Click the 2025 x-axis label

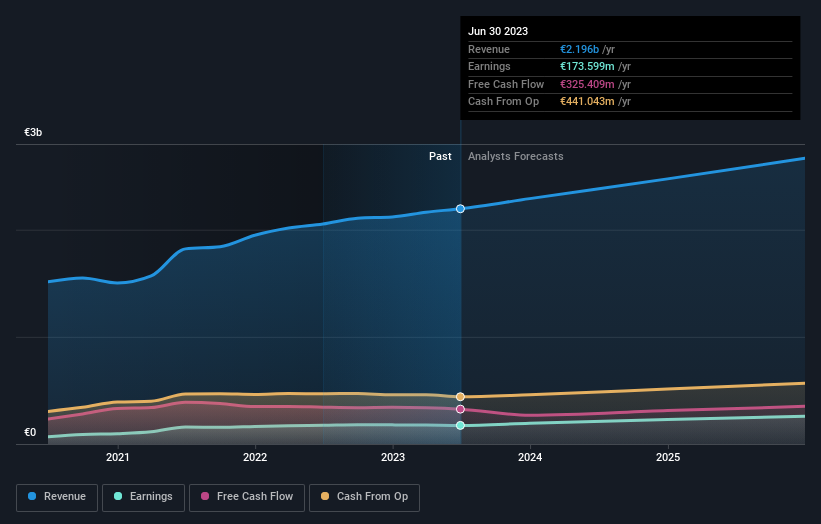[x=668, y=458]
